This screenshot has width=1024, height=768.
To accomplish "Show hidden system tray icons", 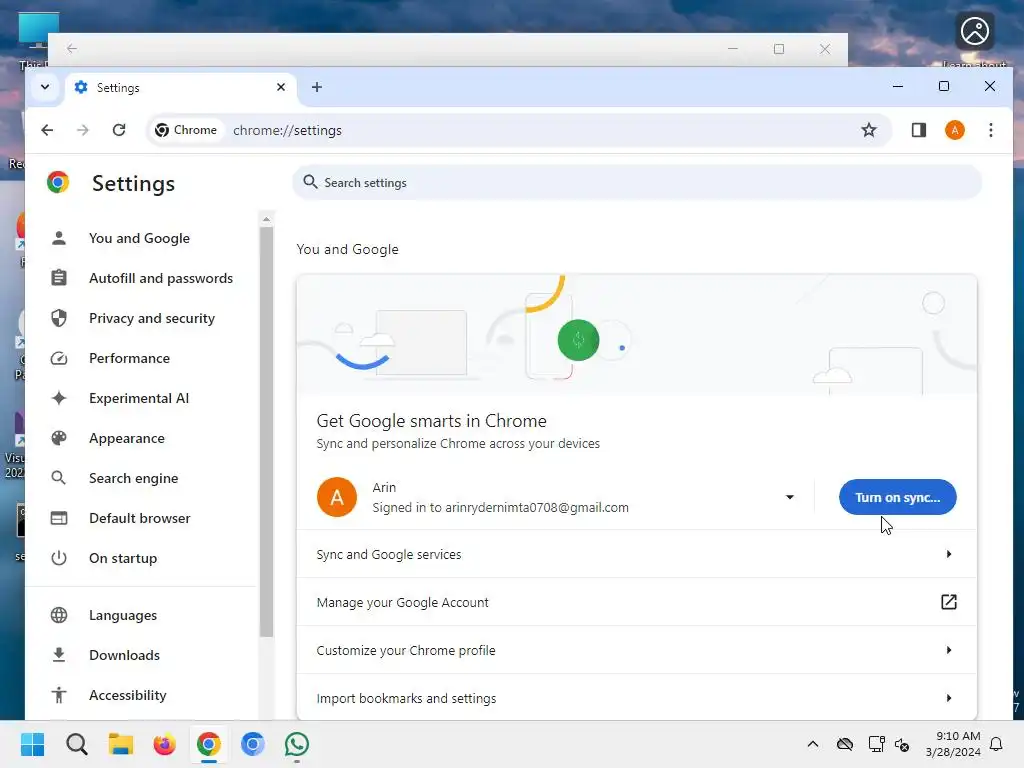I will (813, 744).
